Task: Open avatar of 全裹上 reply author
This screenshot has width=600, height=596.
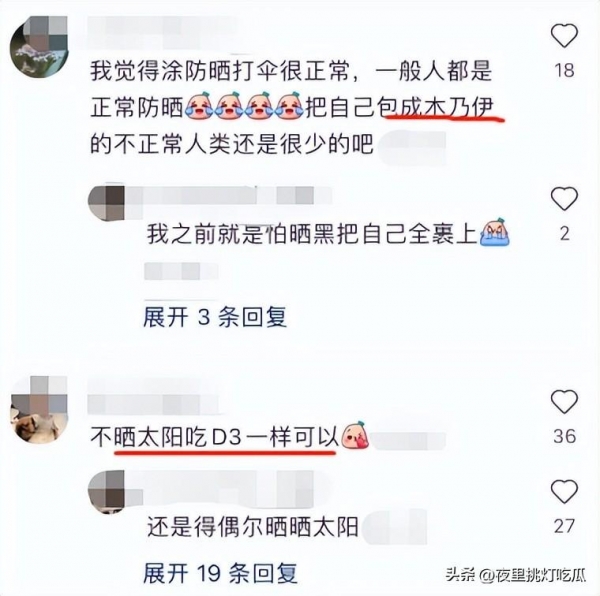Action: point(106,203)
